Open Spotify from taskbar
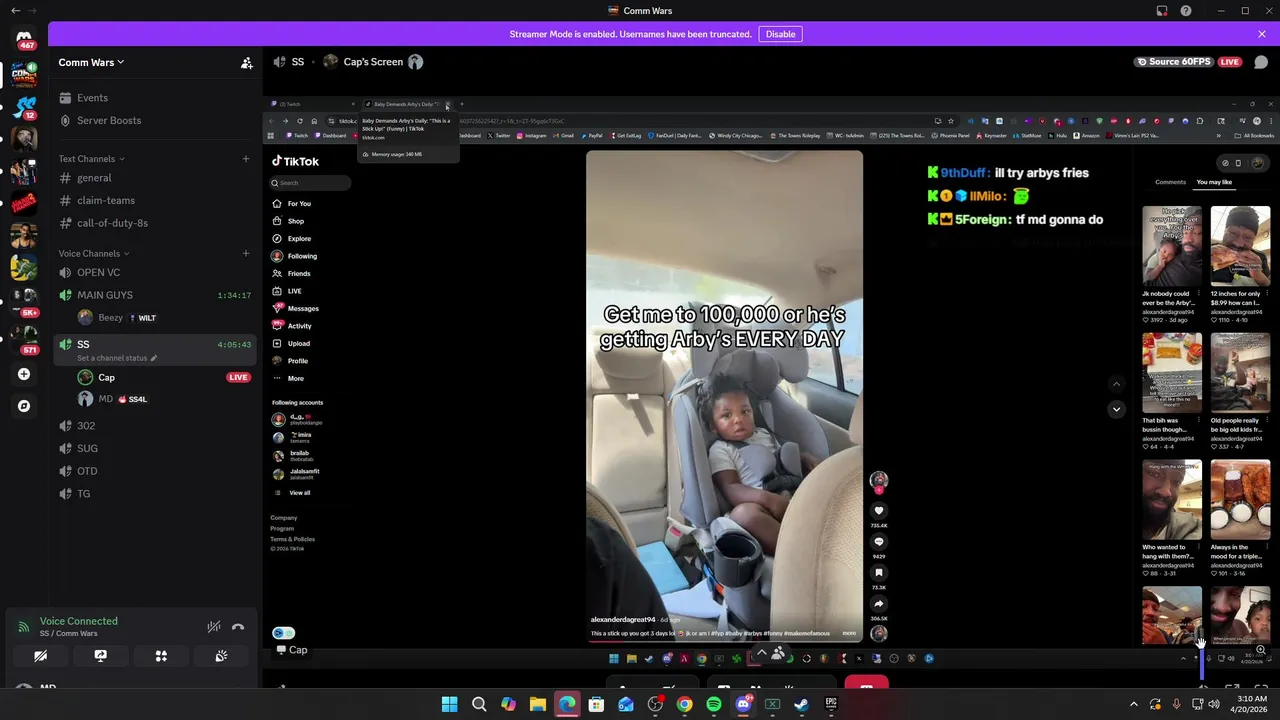 click(x=713, y=704)
